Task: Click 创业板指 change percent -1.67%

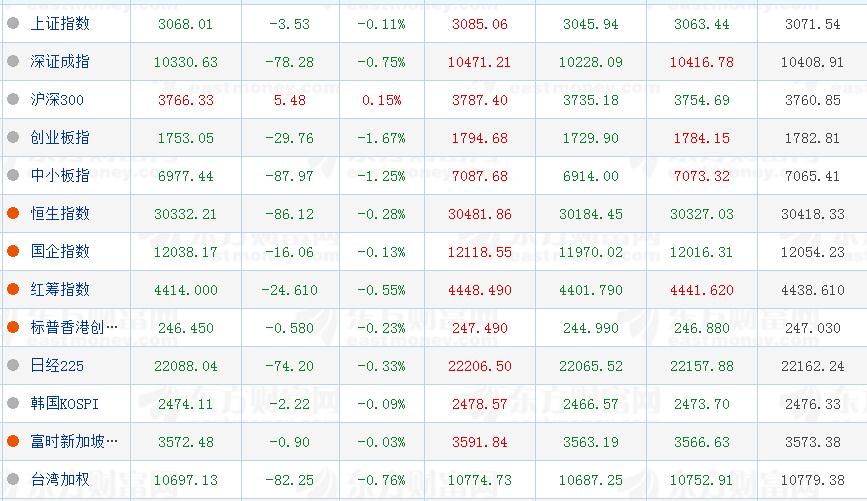Action: coord(381,138)
